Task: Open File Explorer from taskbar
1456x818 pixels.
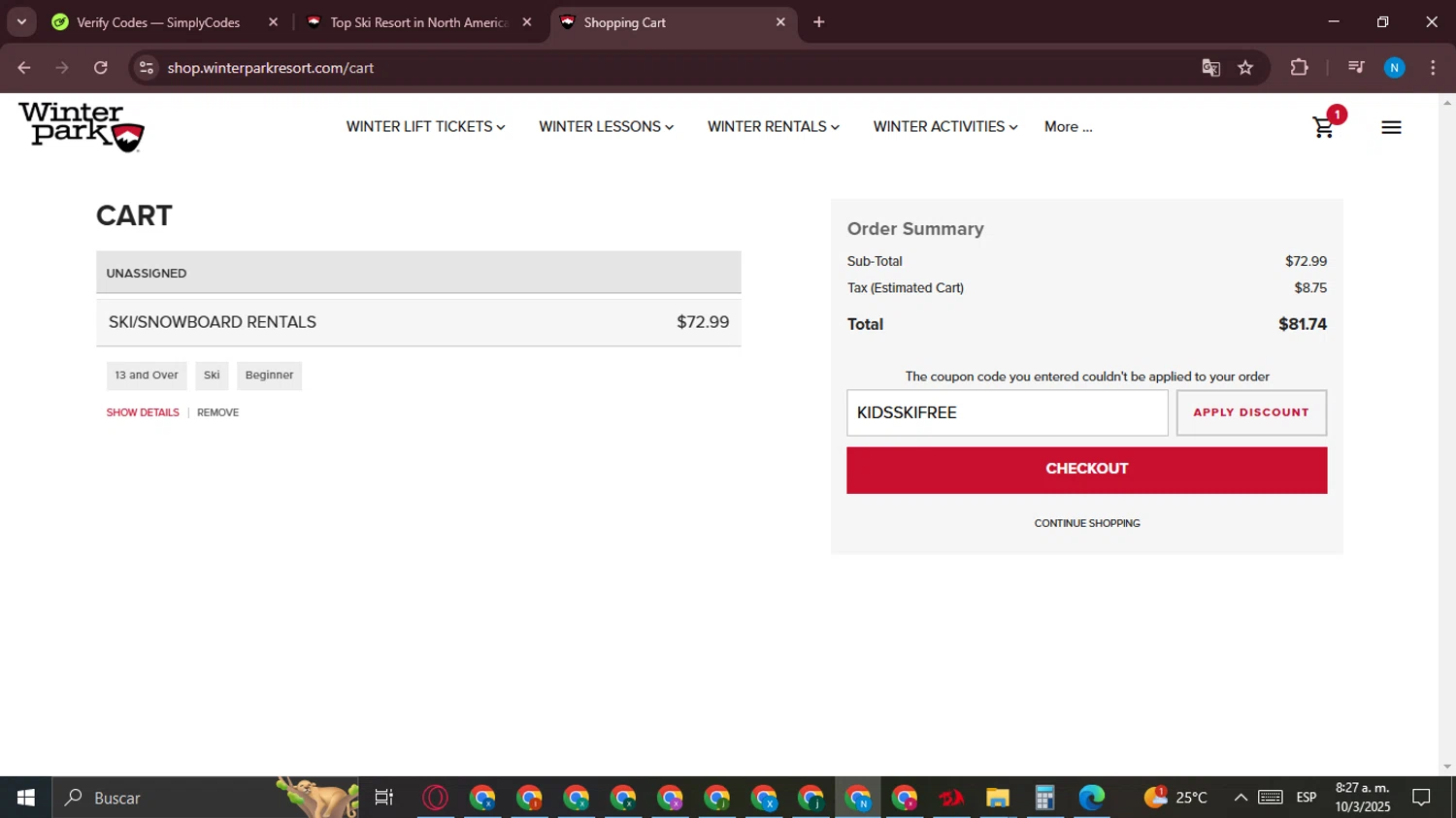Action: [998, 798]
